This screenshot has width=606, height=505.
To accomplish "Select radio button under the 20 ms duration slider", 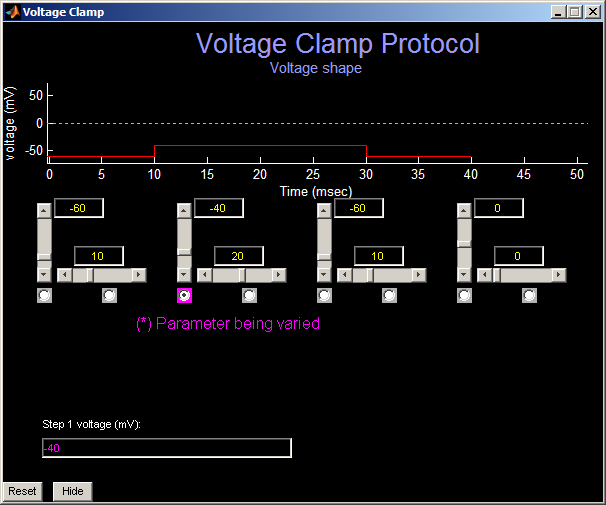I will (x=249, y=295).
